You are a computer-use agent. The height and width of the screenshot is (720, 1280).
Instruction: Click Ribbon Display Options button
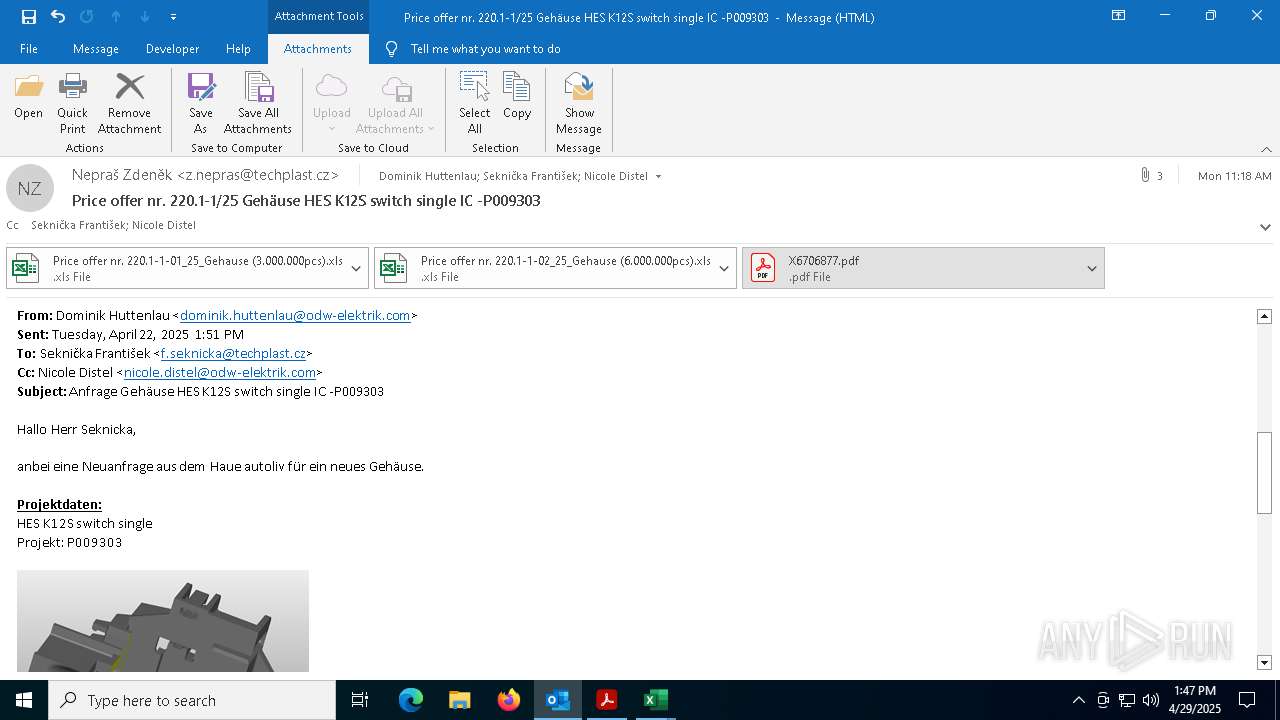click(x=1118, y=16)
